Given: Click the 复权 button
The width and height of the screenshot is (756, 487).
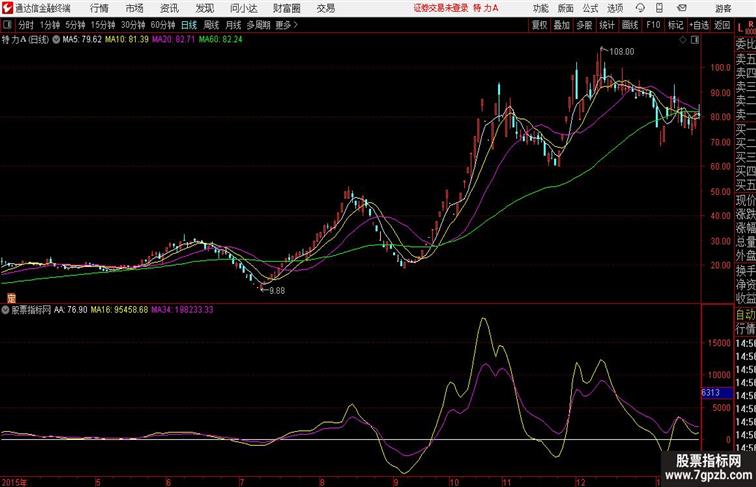Looking at the screenshot, I should pyautogui.click(x=540, y=25).
